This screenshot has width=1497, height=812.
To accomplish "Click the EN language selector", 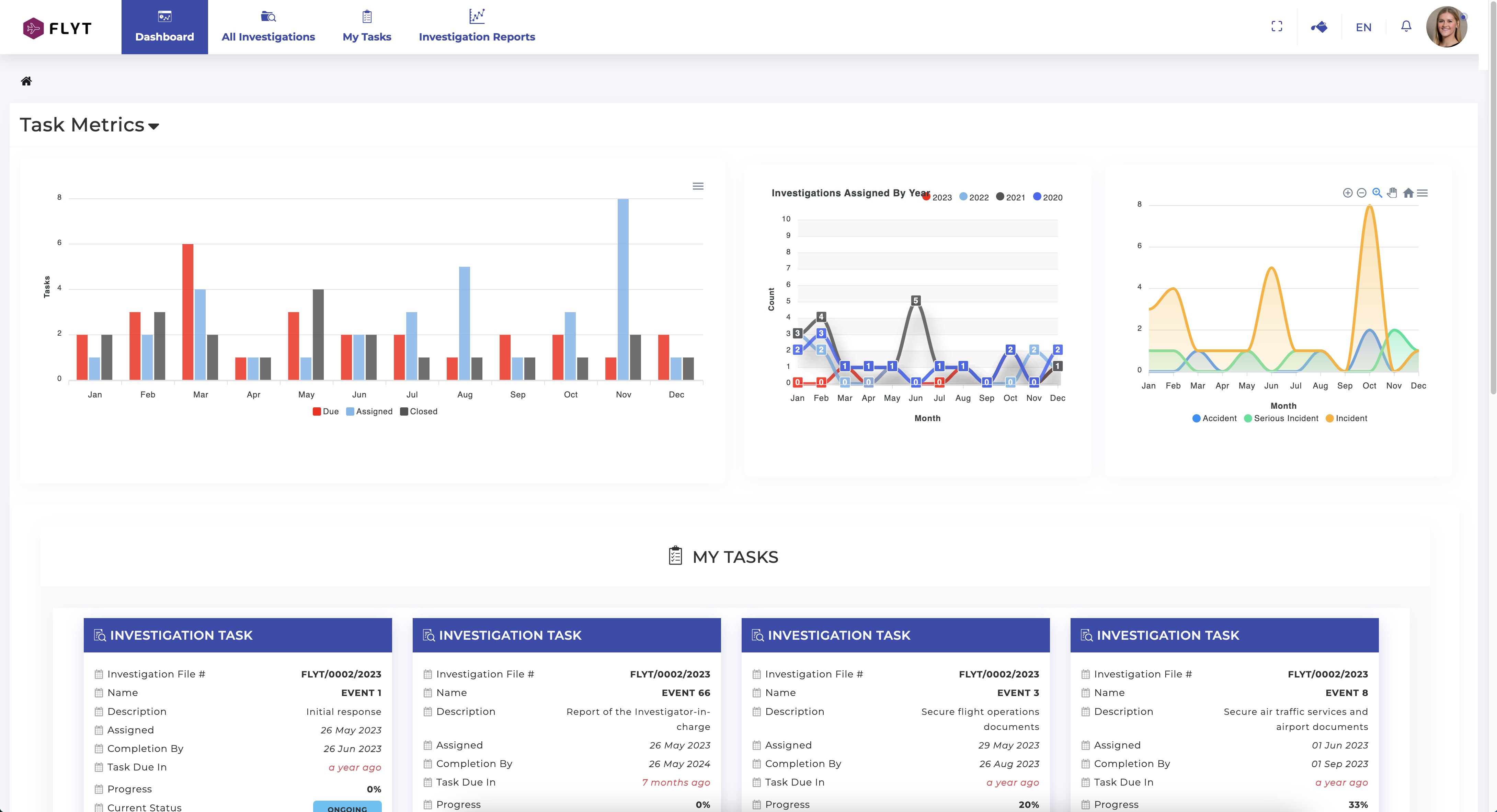I will point(1363,27).
